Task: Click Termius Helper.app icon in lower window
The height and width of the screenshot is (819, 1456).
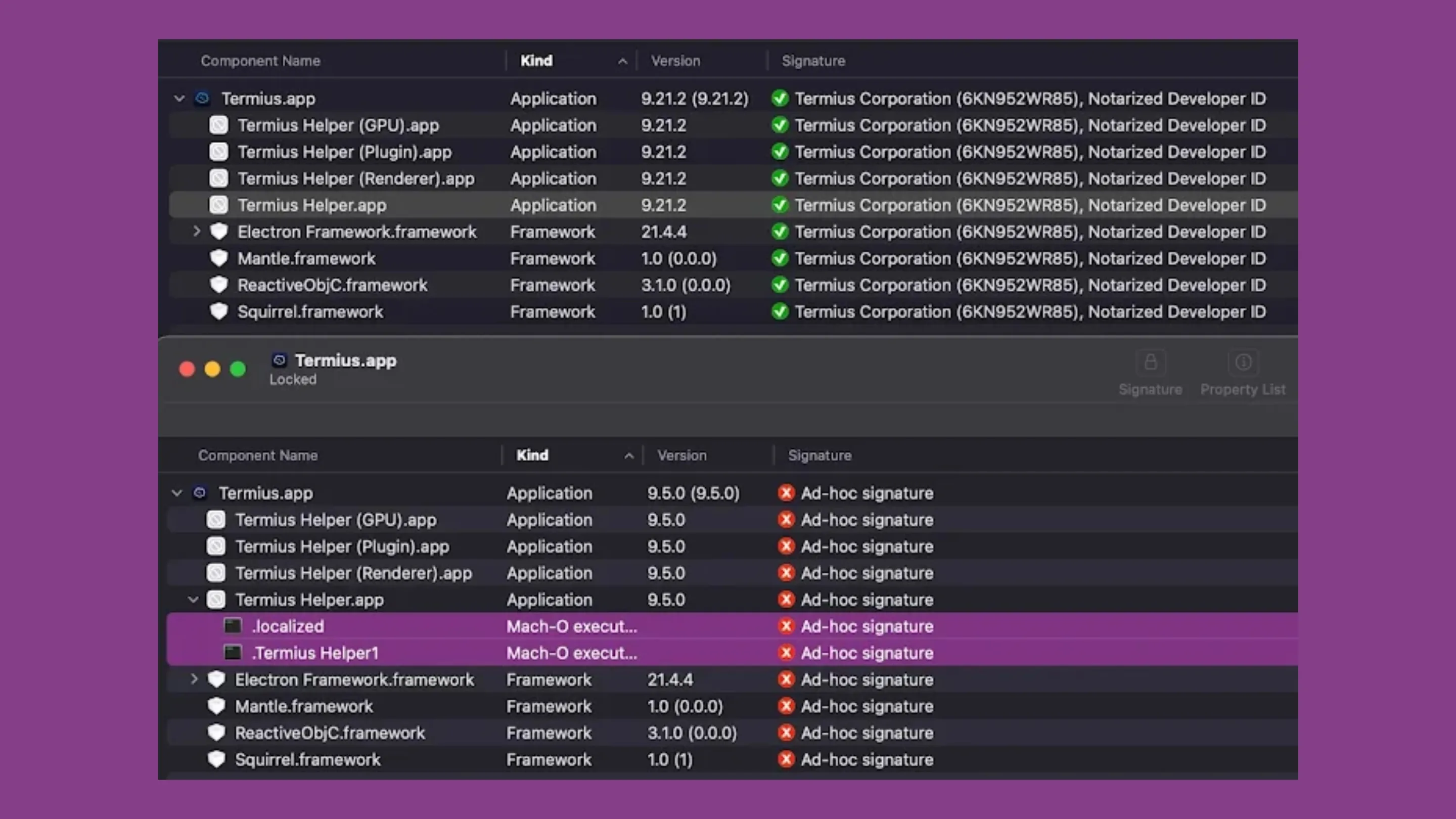Action: coord(216,599)
